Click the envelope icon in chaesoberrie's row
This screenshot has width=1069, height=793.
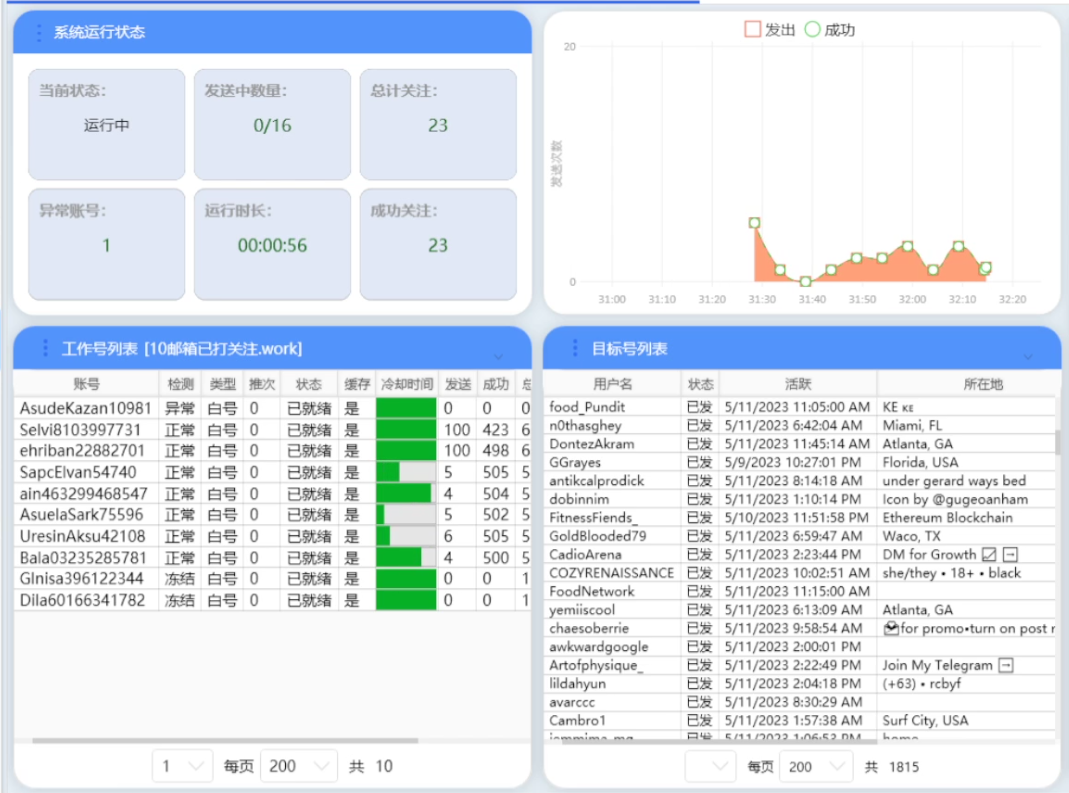(891, 628)
